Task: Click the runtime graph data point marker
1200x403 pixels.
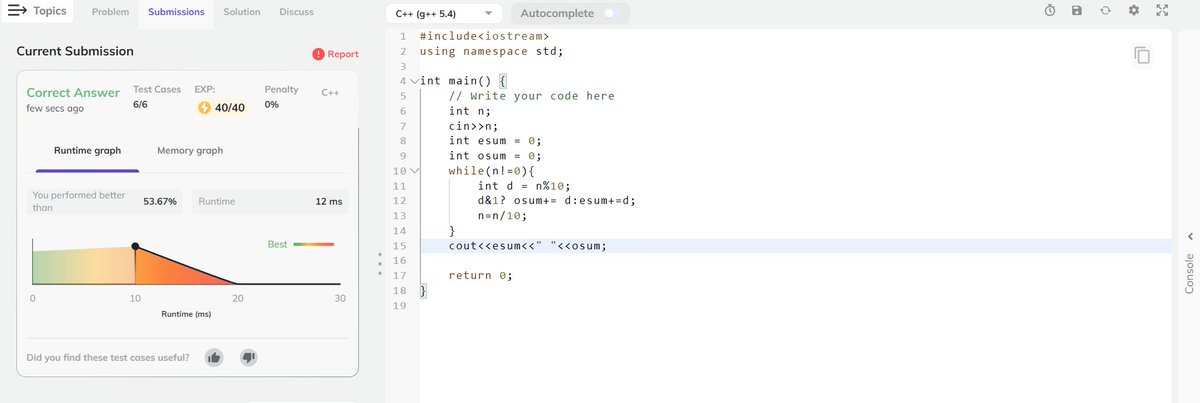Action: coord(135,246)
